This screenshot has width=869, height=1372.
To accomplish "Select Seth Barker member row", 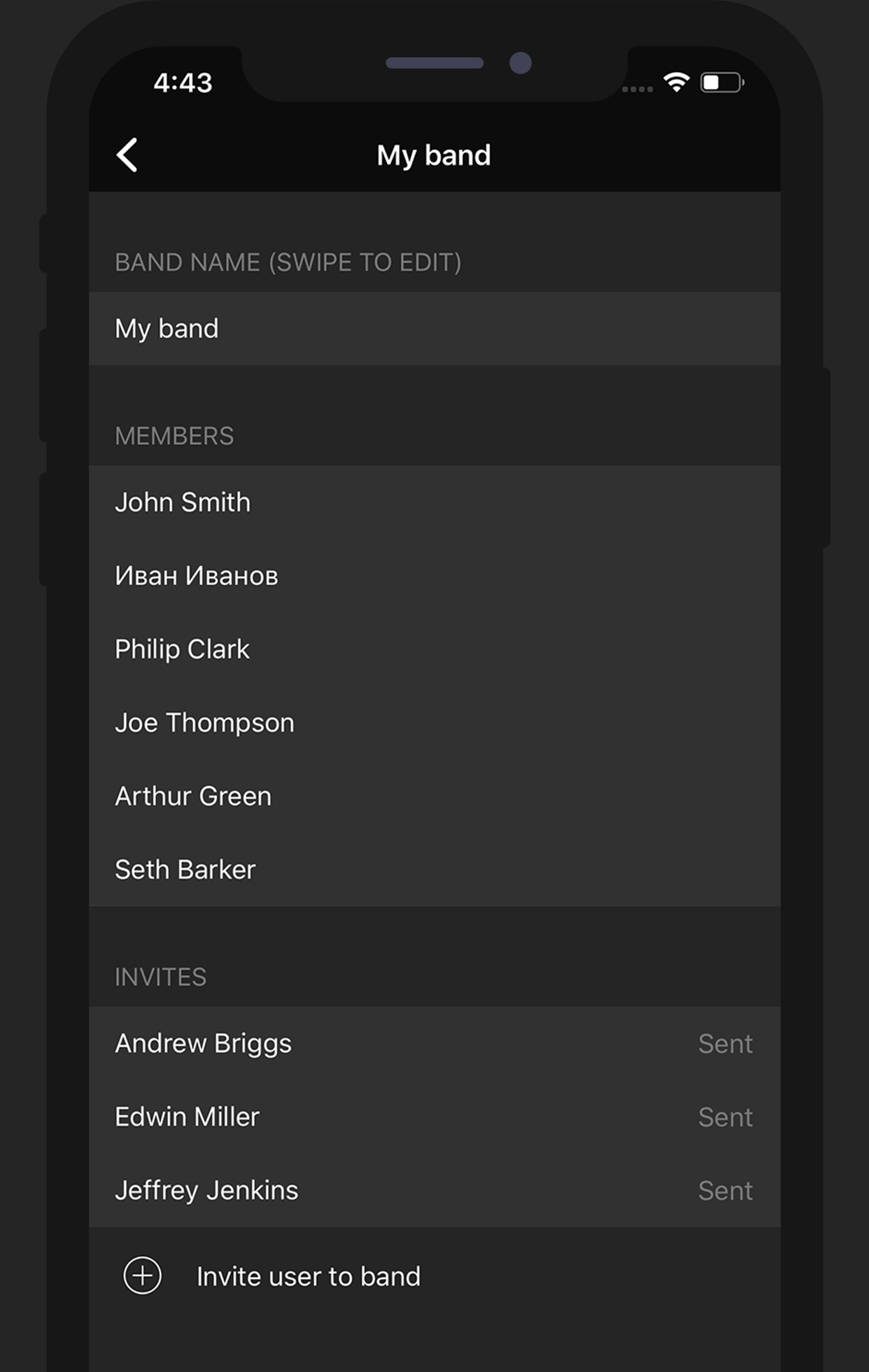I will coord(434,870).
